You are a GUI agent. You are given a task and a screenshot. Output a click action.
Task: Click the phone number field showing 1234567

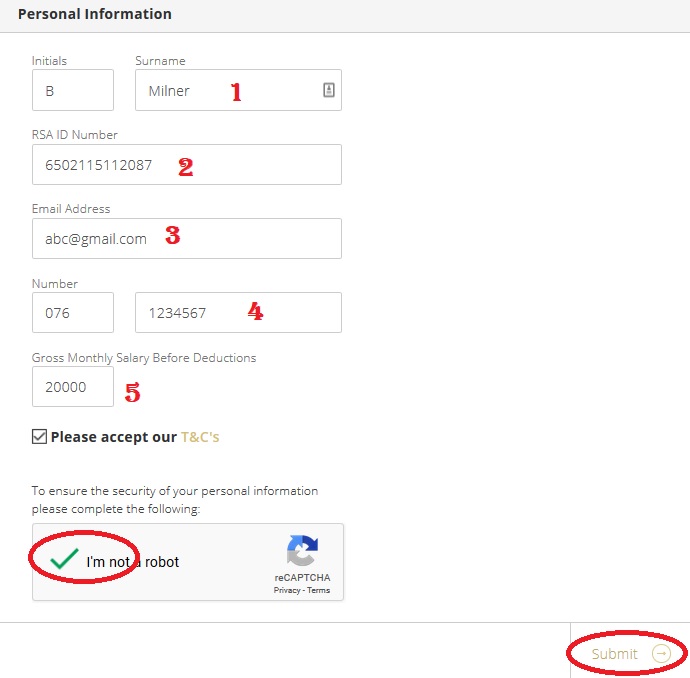[x=238, y=313]
